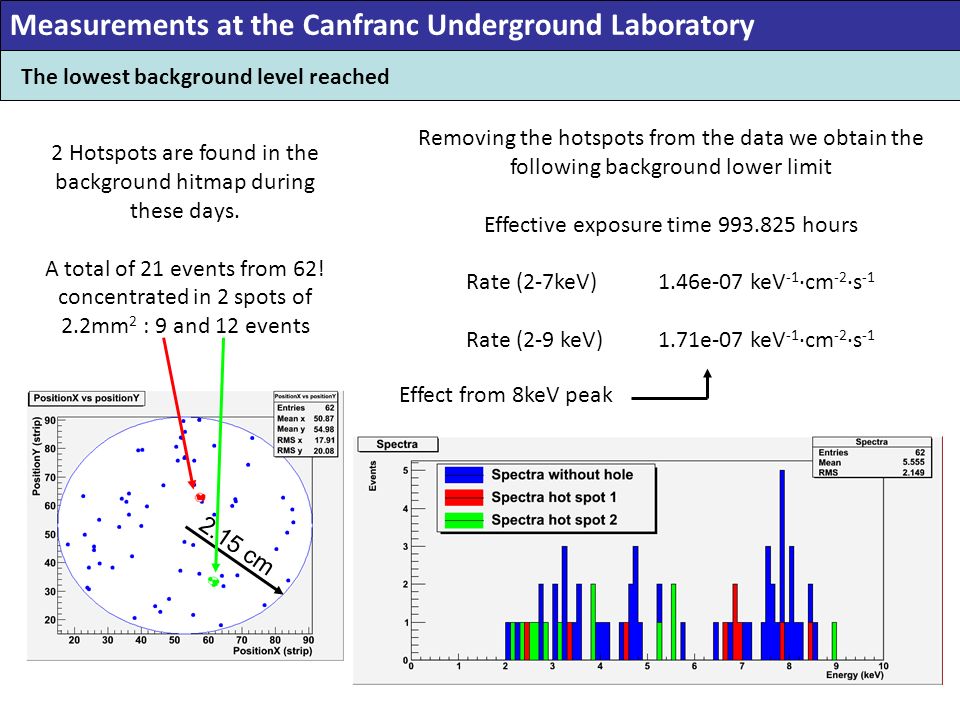Screen dimensions: 960x720
Task: Click the 'PositionX (strip)' axis label
Action: tap(272, 651)
